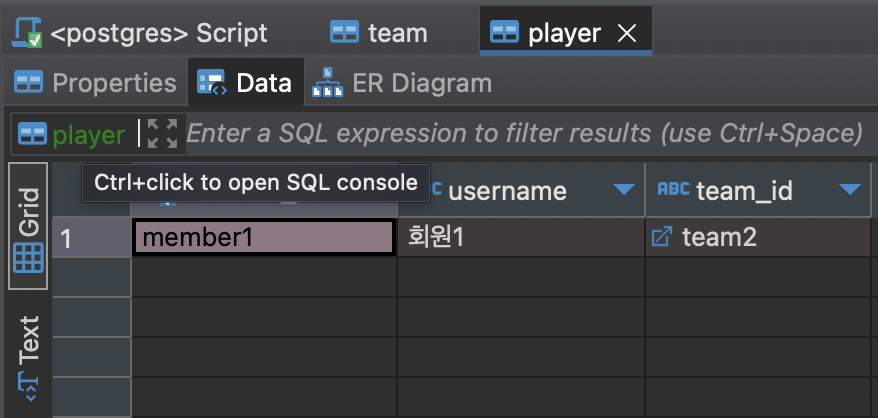Viewport: 878px width, 418px height.
Task: Select the member1 cell
Action: 264,238
